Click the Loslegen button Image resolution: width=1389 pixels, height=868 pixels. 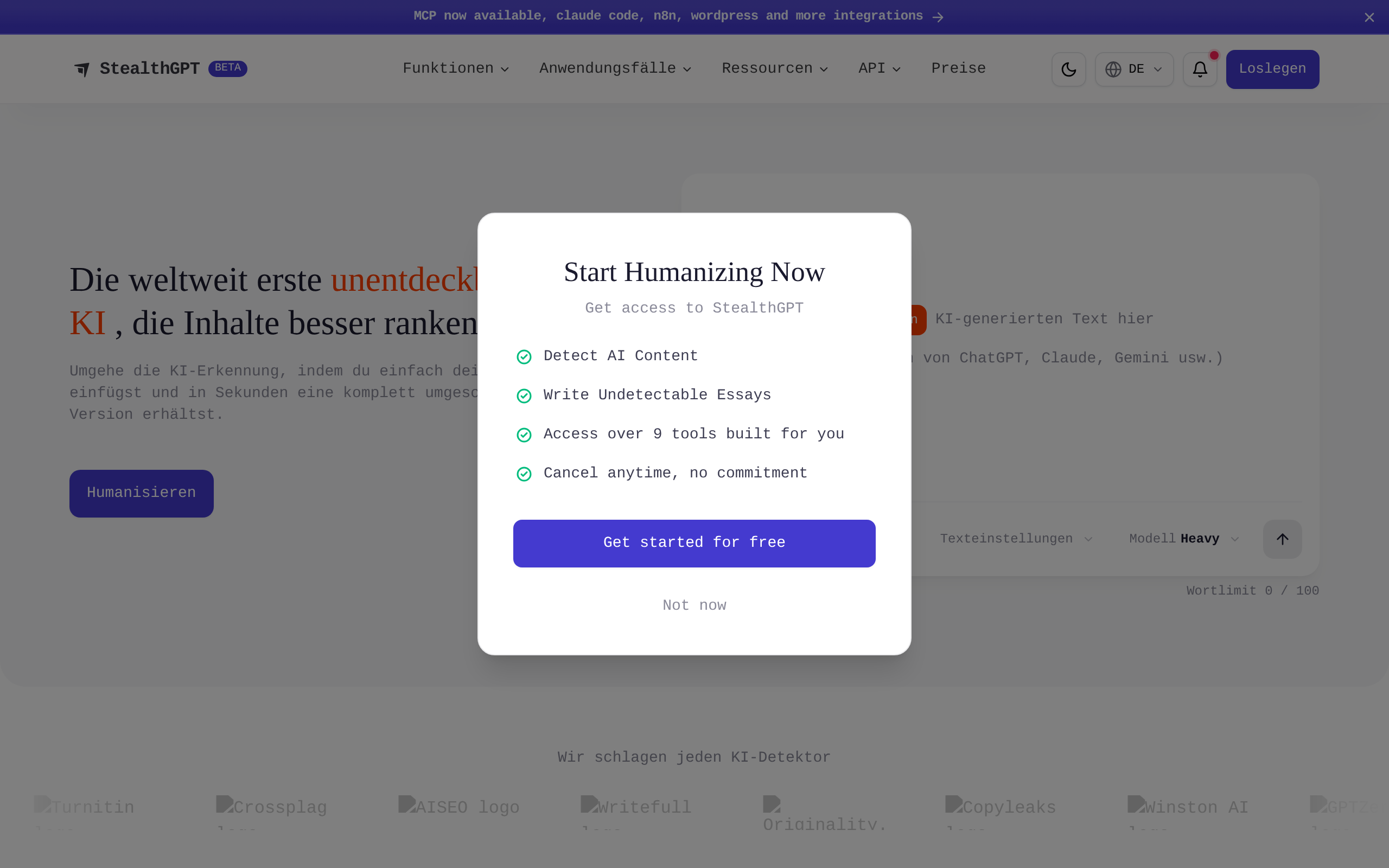pyautogui.click(x=1272, y=69)
